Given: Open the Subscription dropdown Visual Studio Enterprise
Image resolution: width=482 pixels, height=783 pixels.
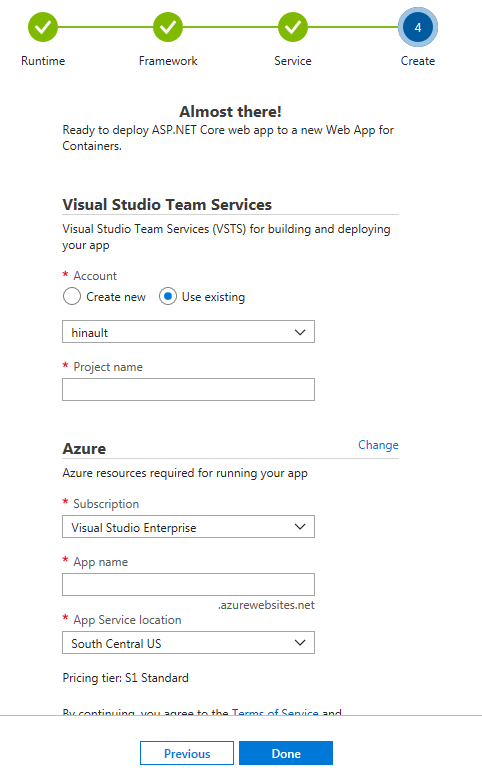Looking at the screenshot, I should click(x=188, y=527).
